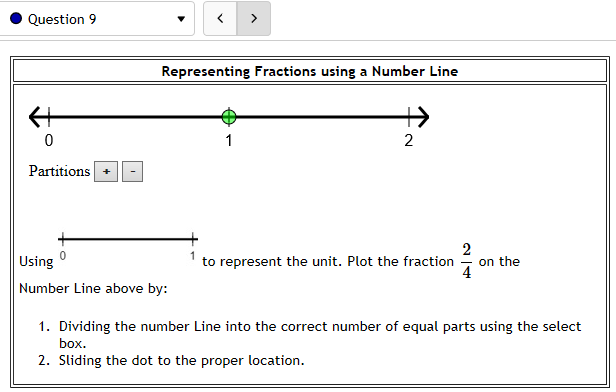Click the number 0 label under the number line
This screenshot has width=616, height=392.
point(49,140)
